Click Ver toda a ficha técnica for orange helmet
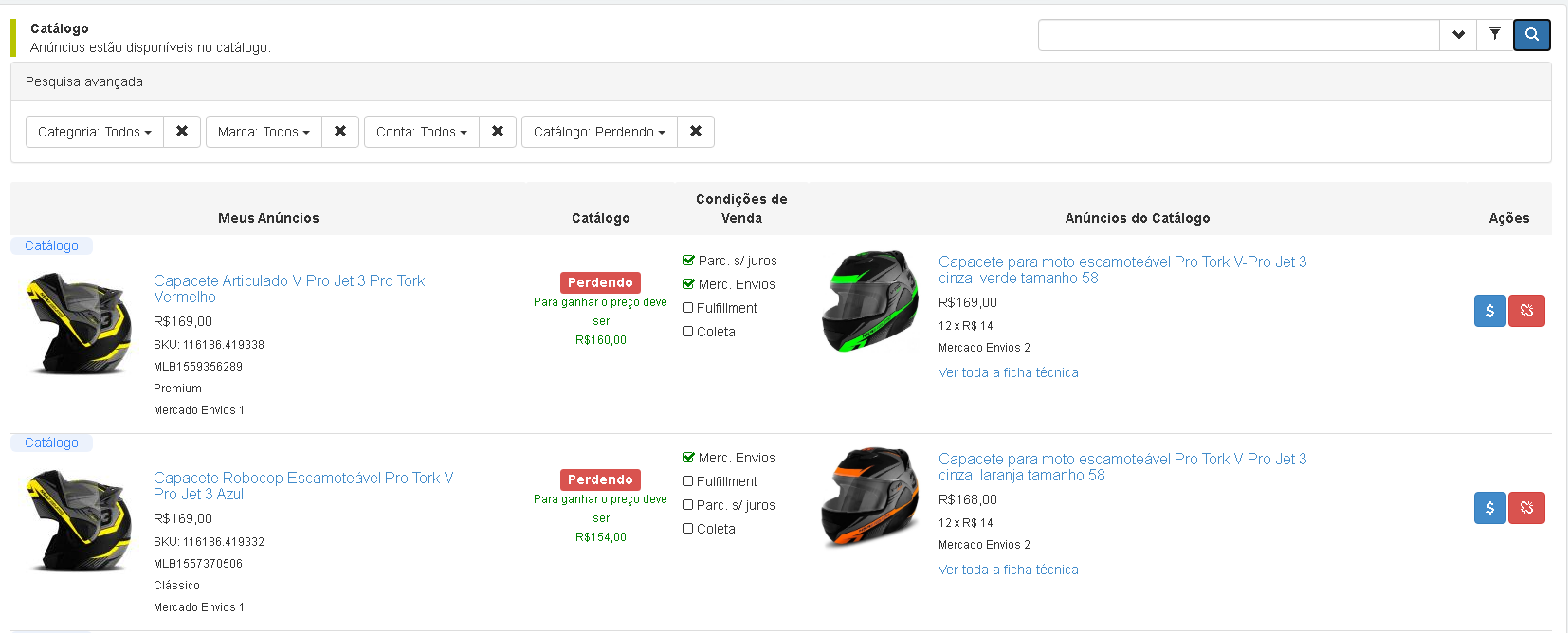This screenshot has height=633, width=1568. coord(1009,570)
